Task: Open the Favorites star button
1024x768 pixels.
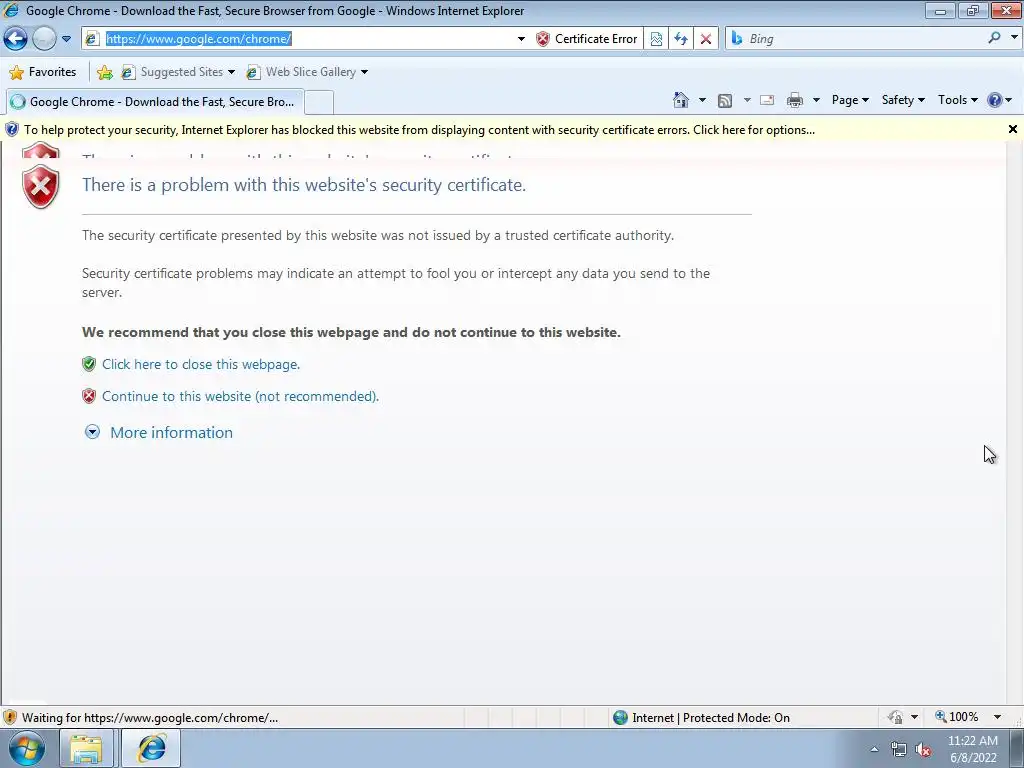Action: (43, 72)
